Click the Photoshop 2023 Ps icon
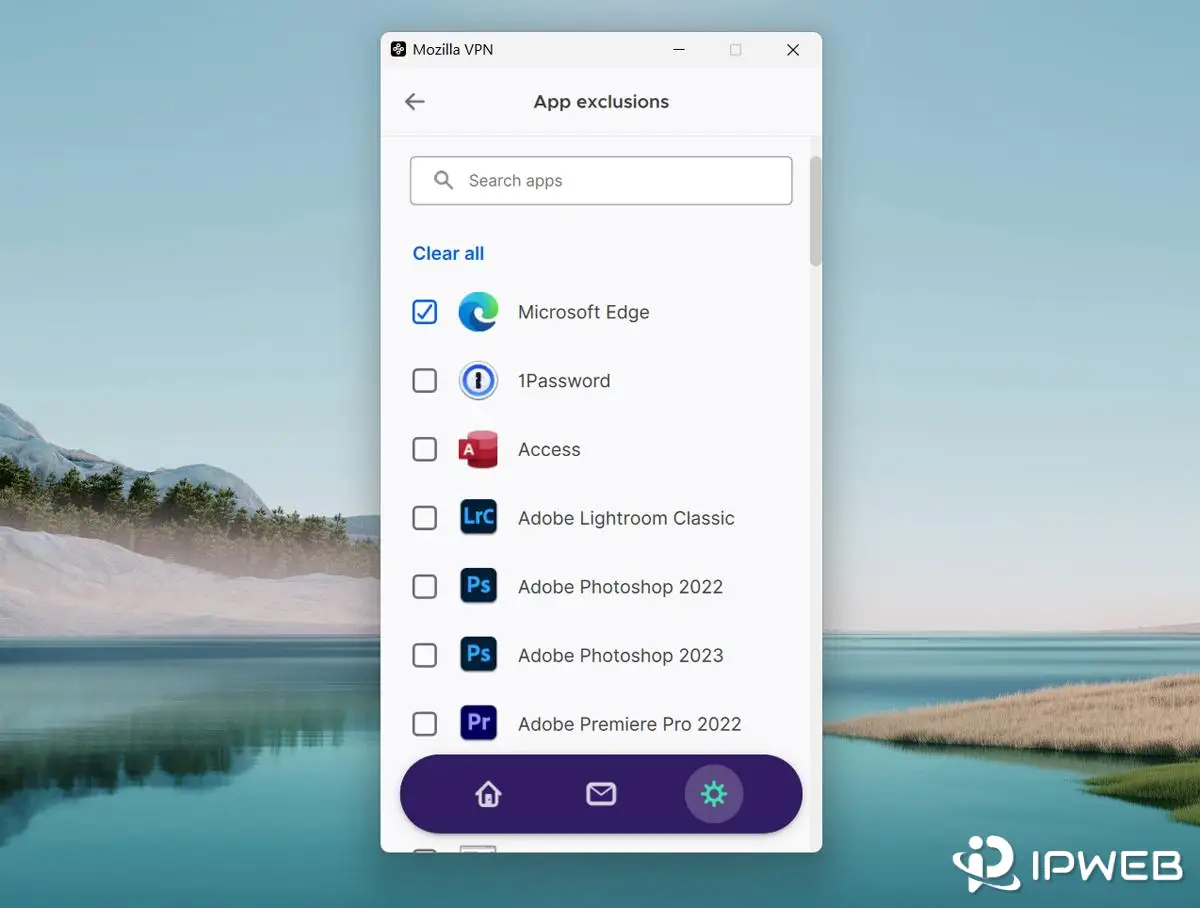Viewport: 1200px width, 908px height. pyautogui.click(x=478, y=655)
